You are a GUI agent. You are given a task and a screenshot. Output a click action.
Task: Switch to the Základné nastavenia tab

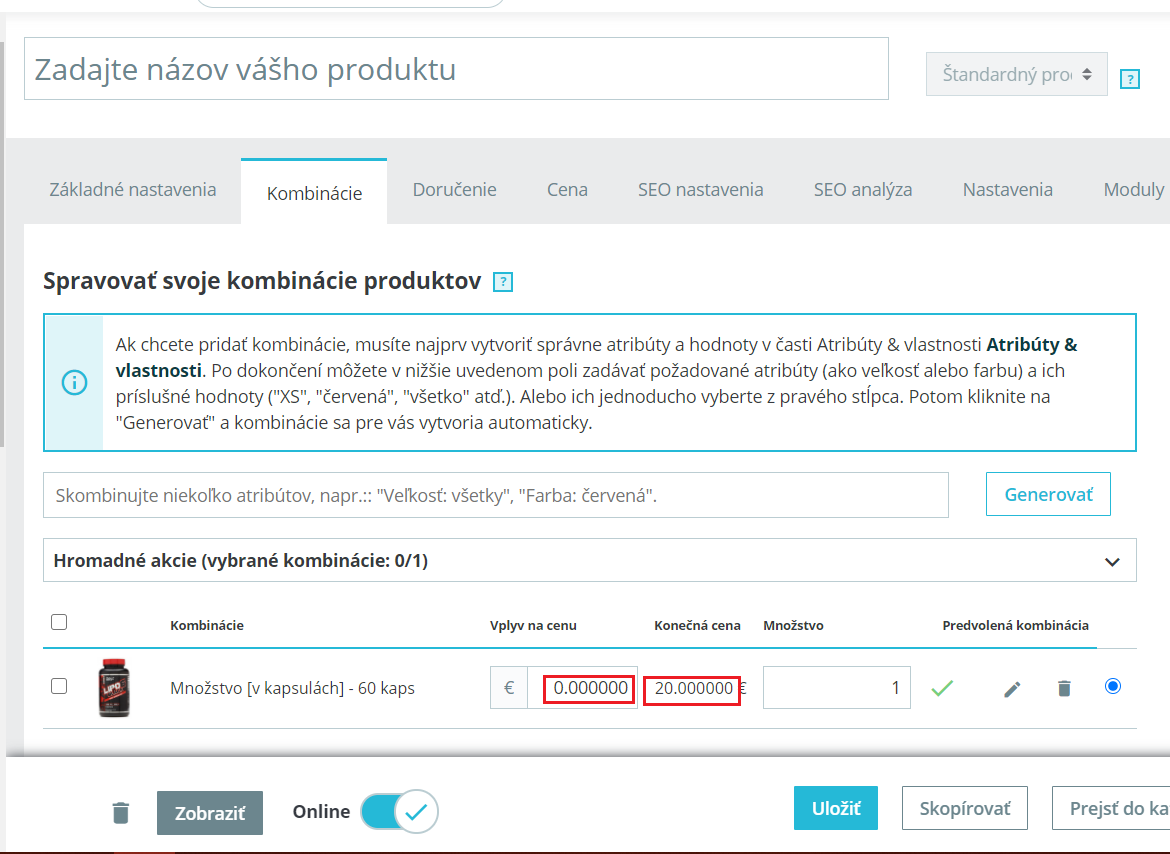[x=133, y=189]
